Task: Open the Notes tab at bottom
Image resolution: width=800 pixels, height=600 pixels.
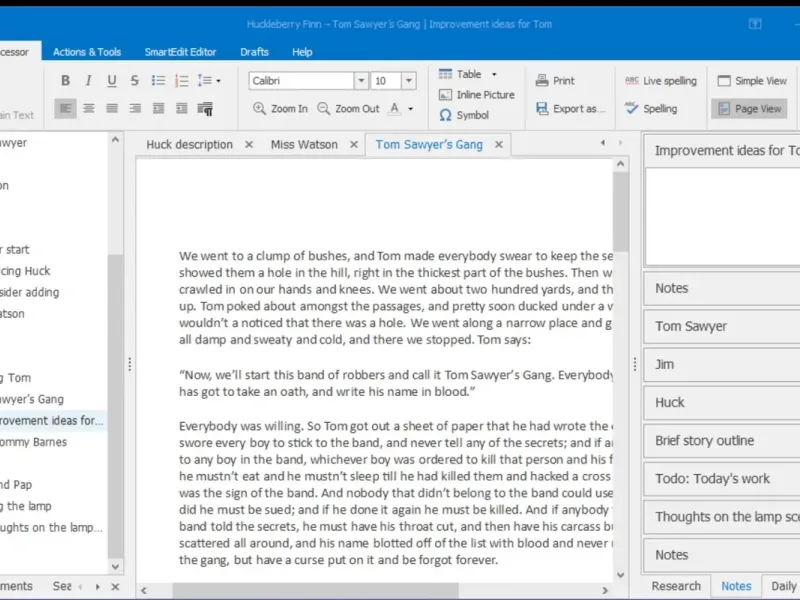Action: click(x=736, y=586)
